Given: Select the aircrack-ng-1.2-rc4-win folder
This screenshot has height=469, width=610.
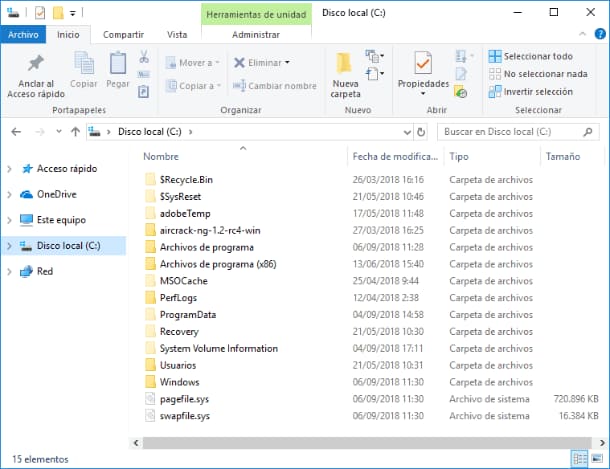Looking at the screenshot, I should (210, 230).
